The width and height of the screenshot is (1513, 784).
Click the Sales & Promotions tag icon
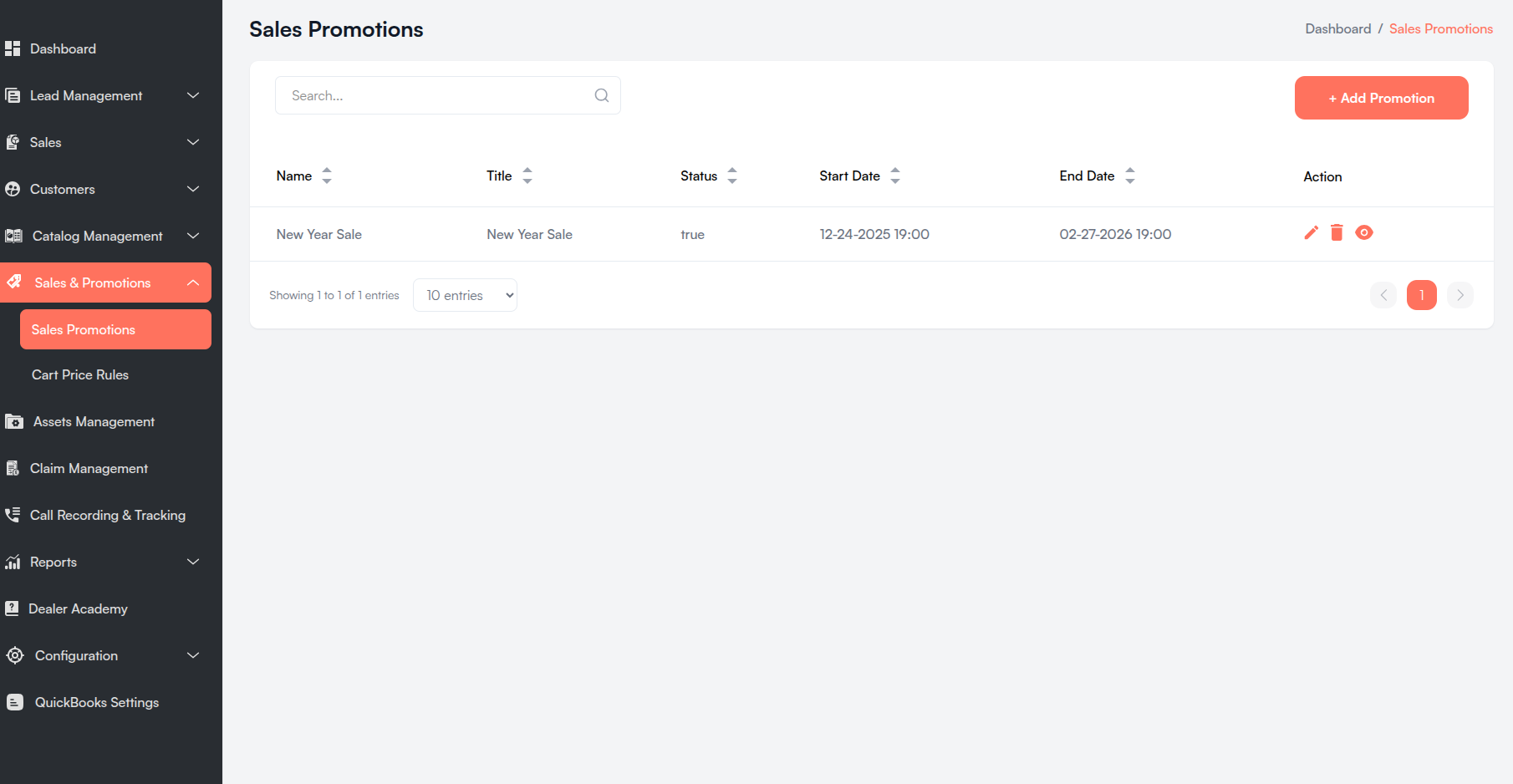coord(14,283)
